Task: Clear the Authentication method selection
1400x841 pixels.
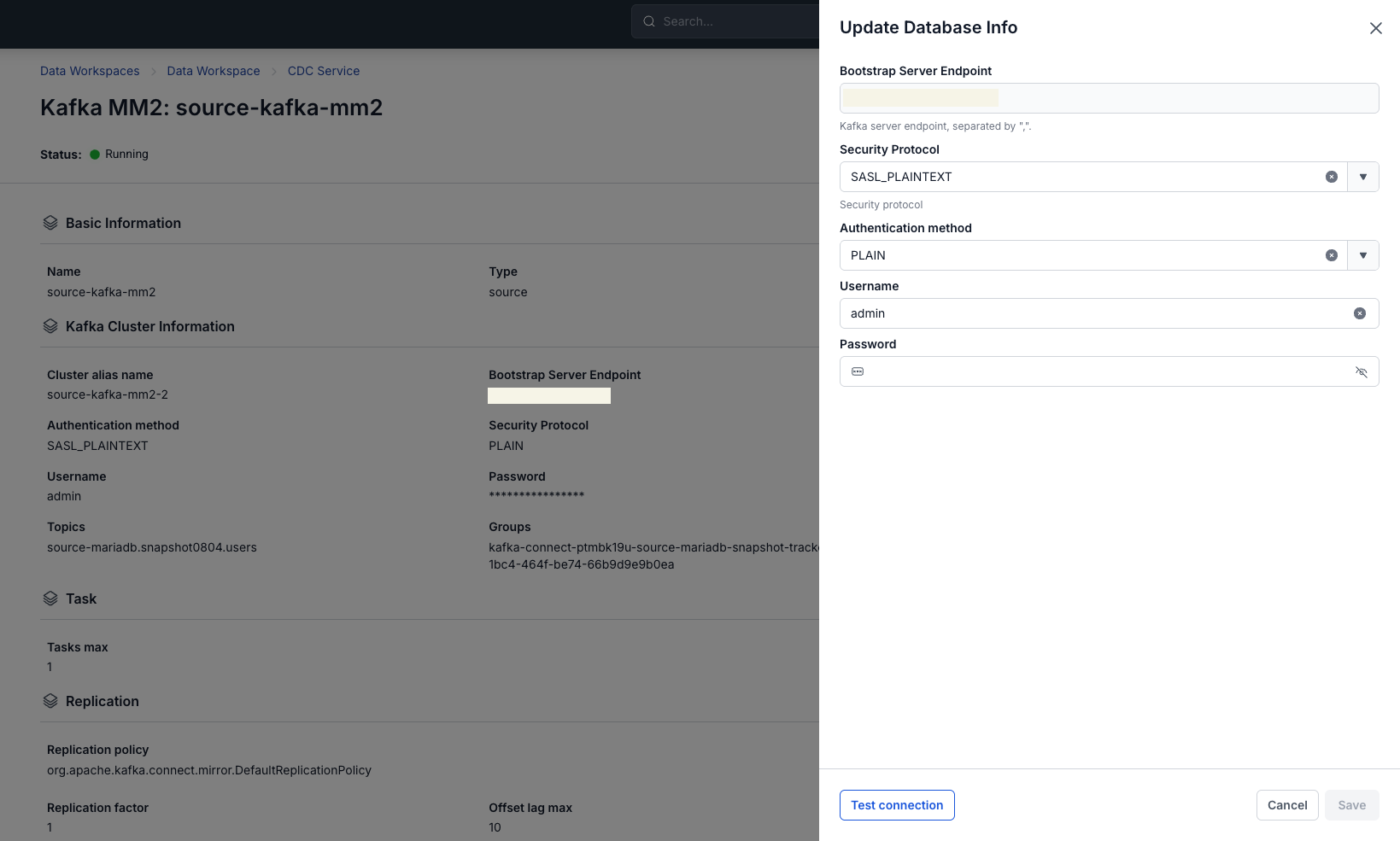Action: (x=1331, y=255)
